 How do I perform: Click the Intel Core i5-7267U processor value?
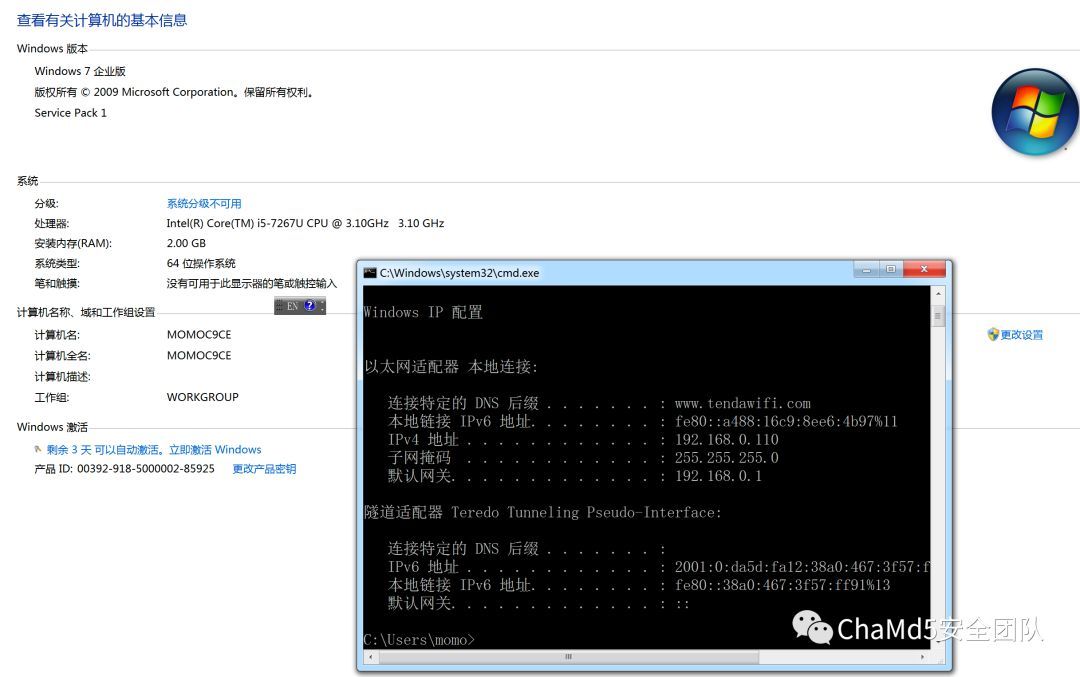(x=305, y=223)
